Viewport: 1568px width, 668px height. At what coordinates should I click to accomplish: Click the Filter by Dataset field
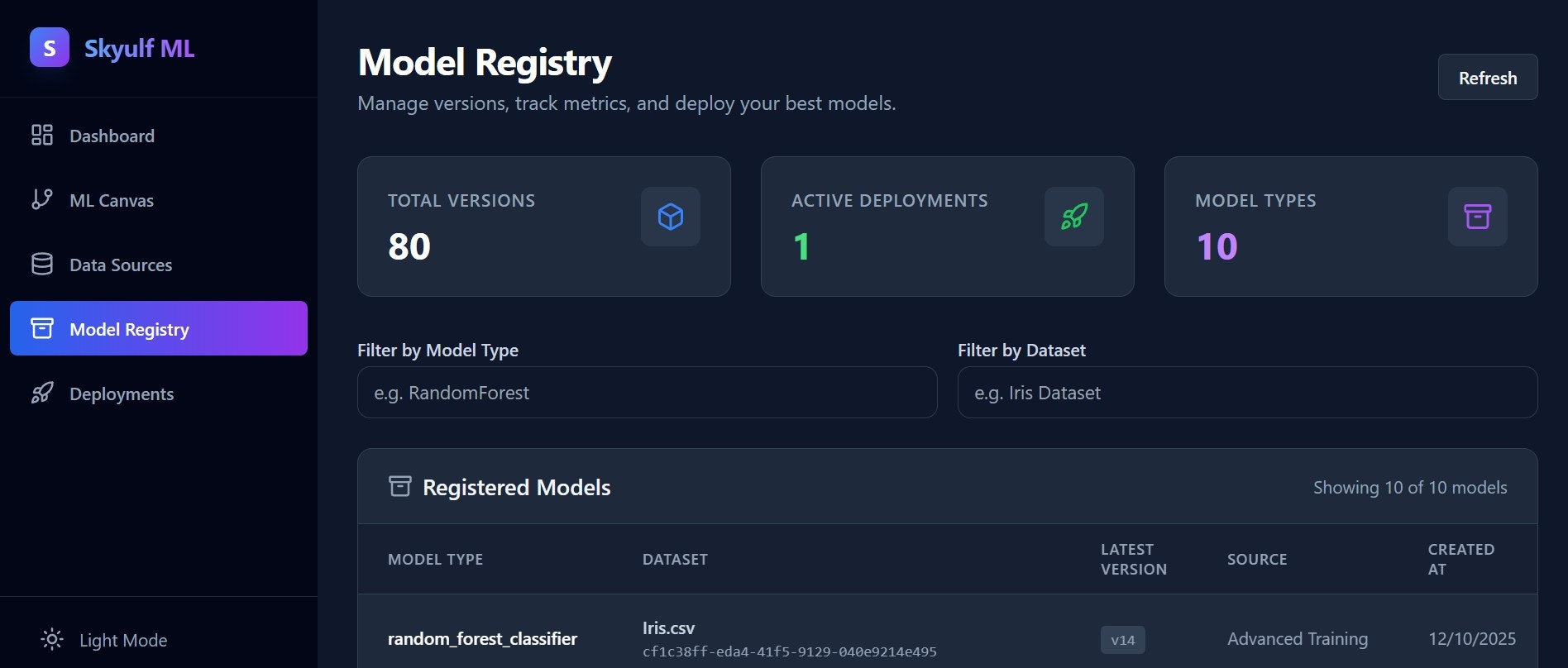click(1248, 393)
